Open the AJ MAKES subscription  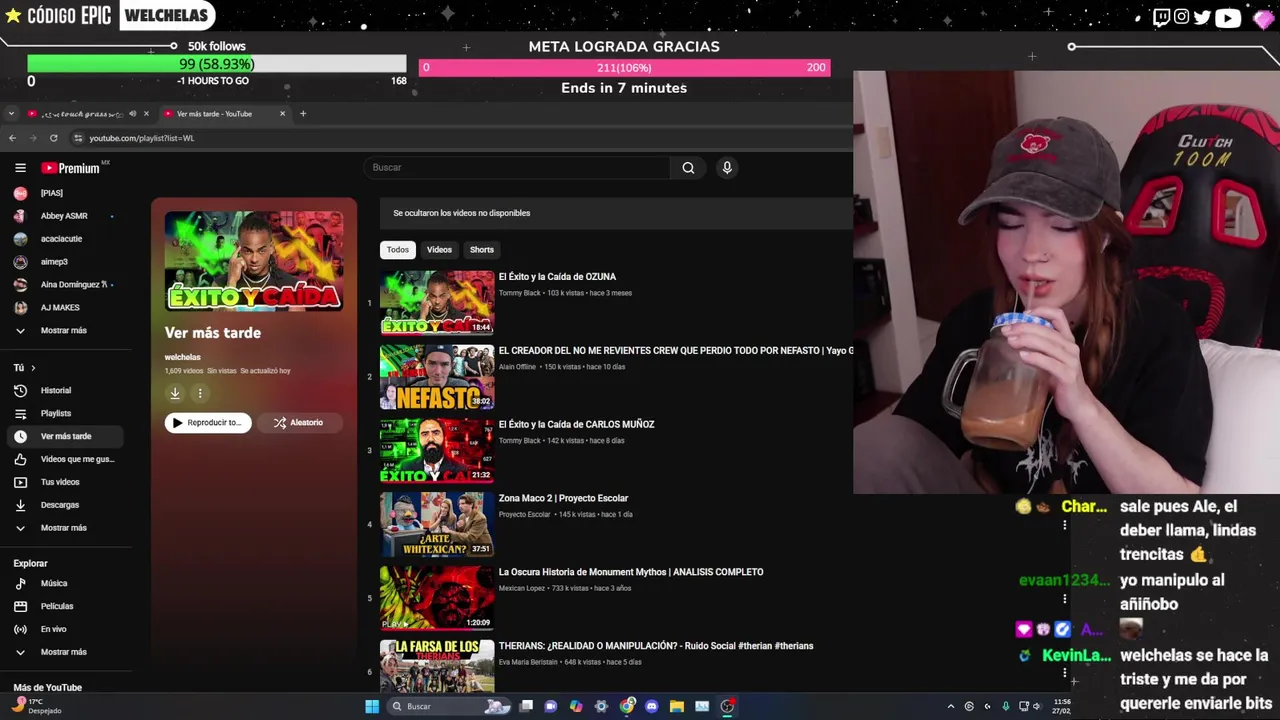[65, 307]
